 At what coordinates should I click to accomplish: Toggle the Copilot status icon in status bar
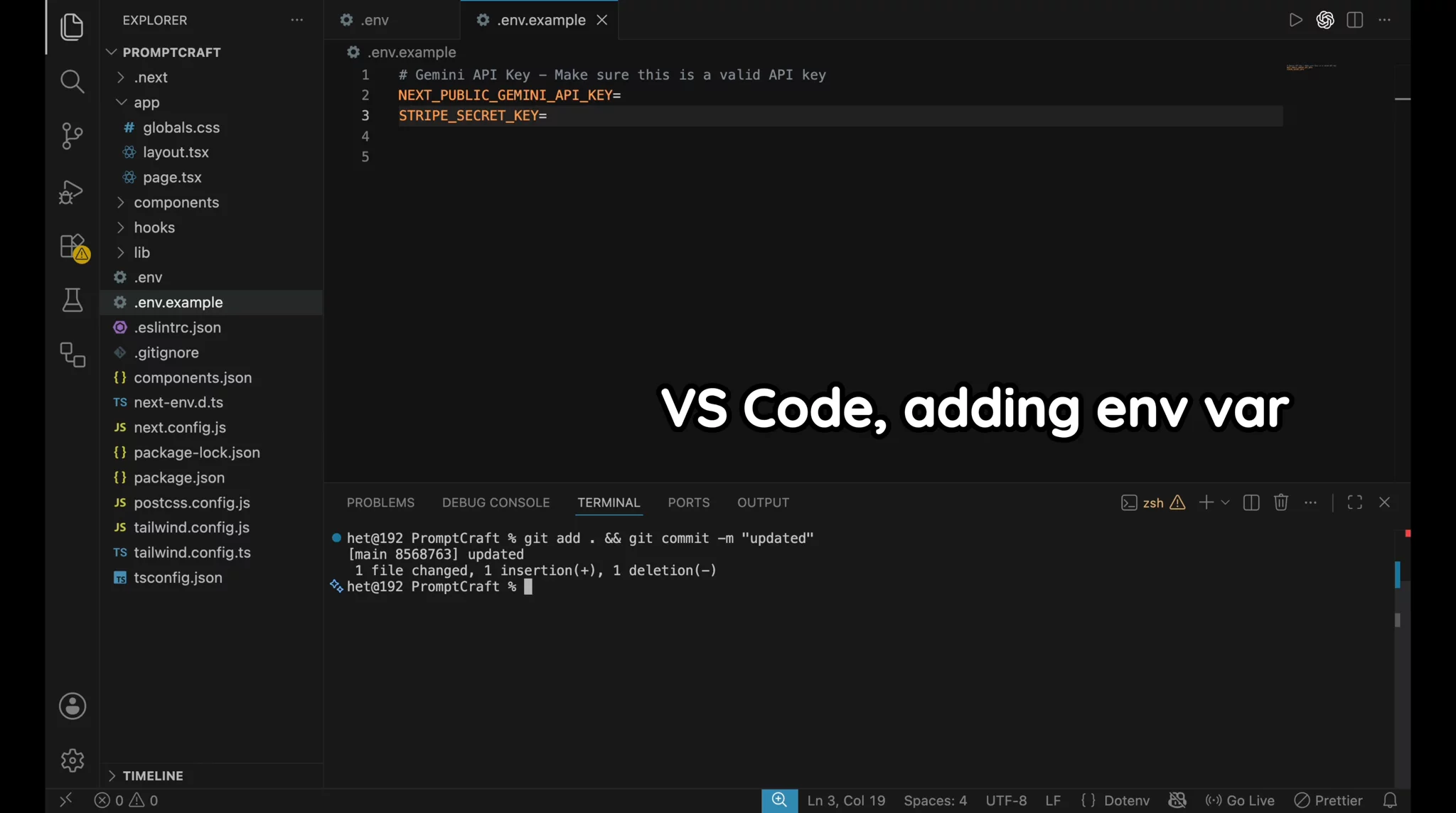tap(1177, 800)
